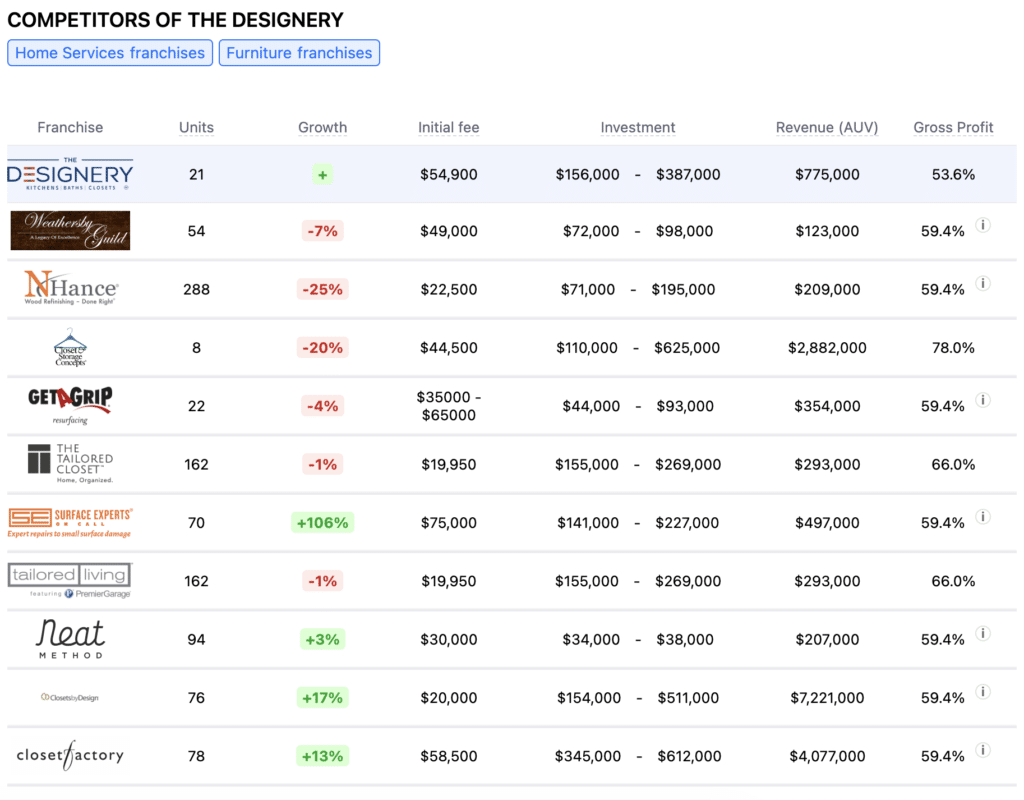Open Home Services franchises category
The height and width of the screenshot is (800, 1024).
[x=110, y=53]
